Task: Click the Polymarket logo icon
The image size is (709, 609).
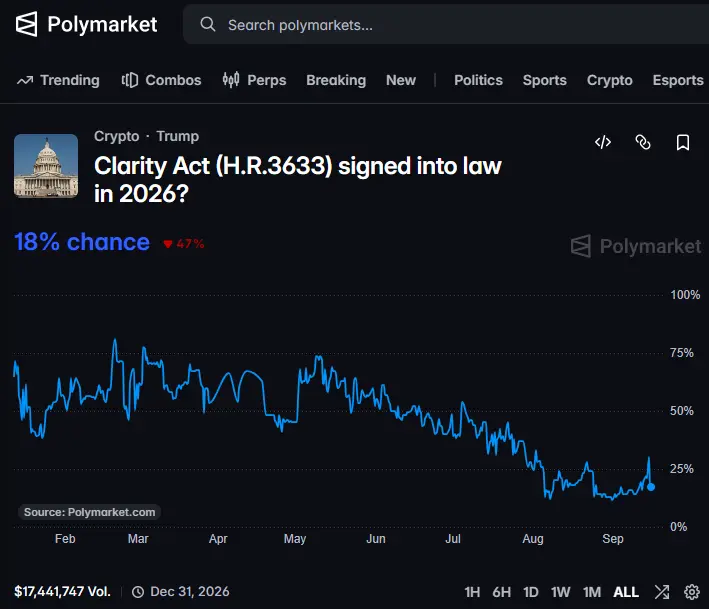Action: coord(26,24)
